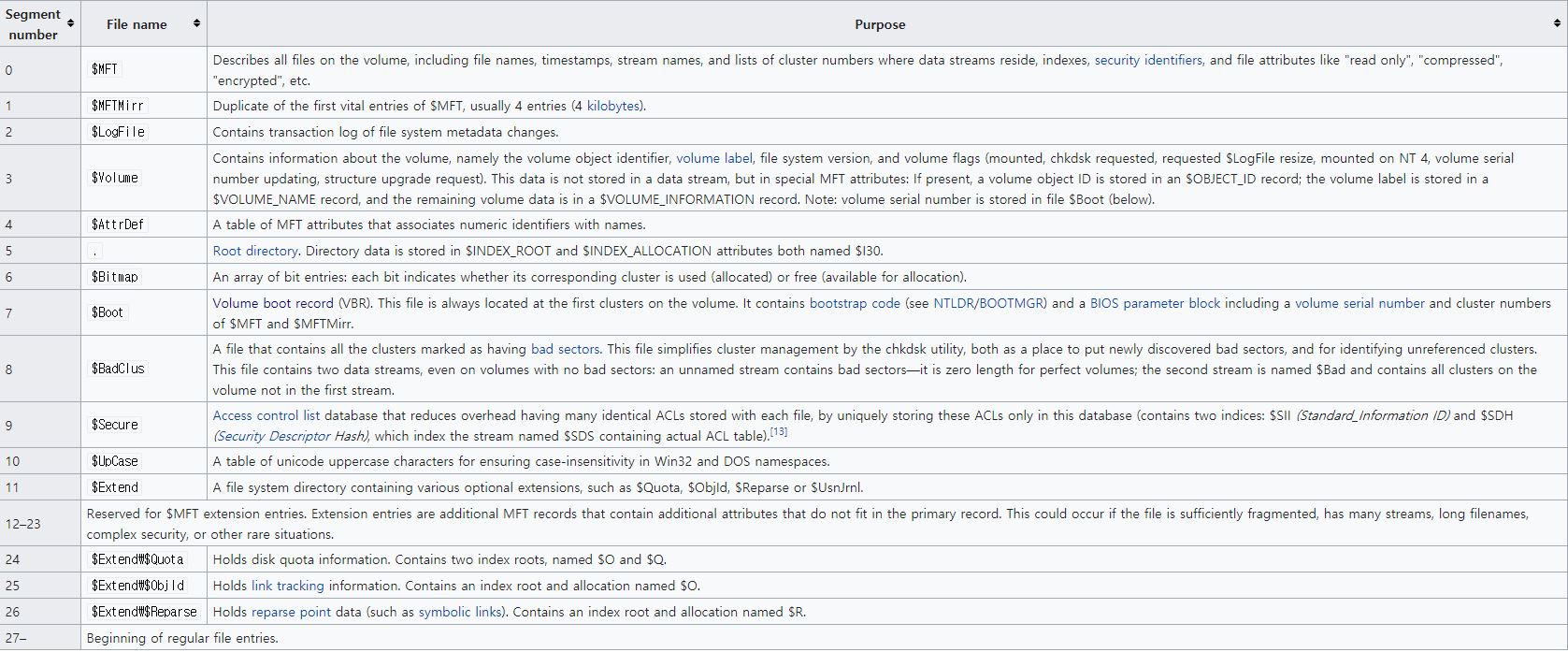The width and height of the screenshot is (1568, 652).
Task: Select the $MFTMirr file name cell
Action: [x=143, y=106]
